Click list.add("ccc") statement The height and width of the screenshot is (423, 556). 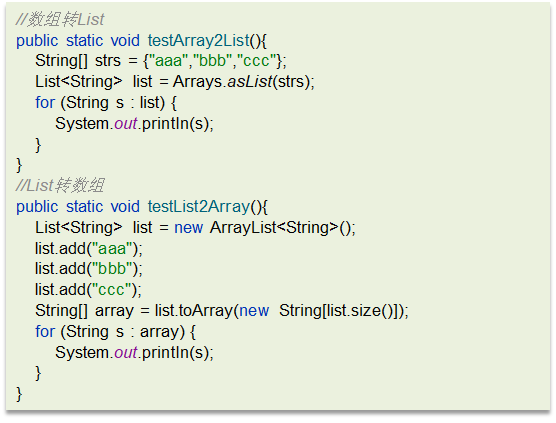coord(88,290)
